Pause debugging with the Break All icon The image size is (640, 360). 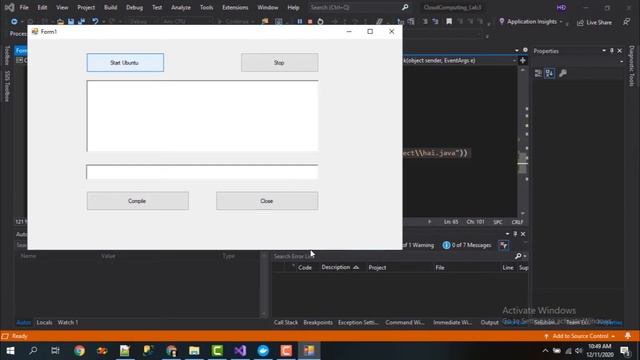(300, 21)
